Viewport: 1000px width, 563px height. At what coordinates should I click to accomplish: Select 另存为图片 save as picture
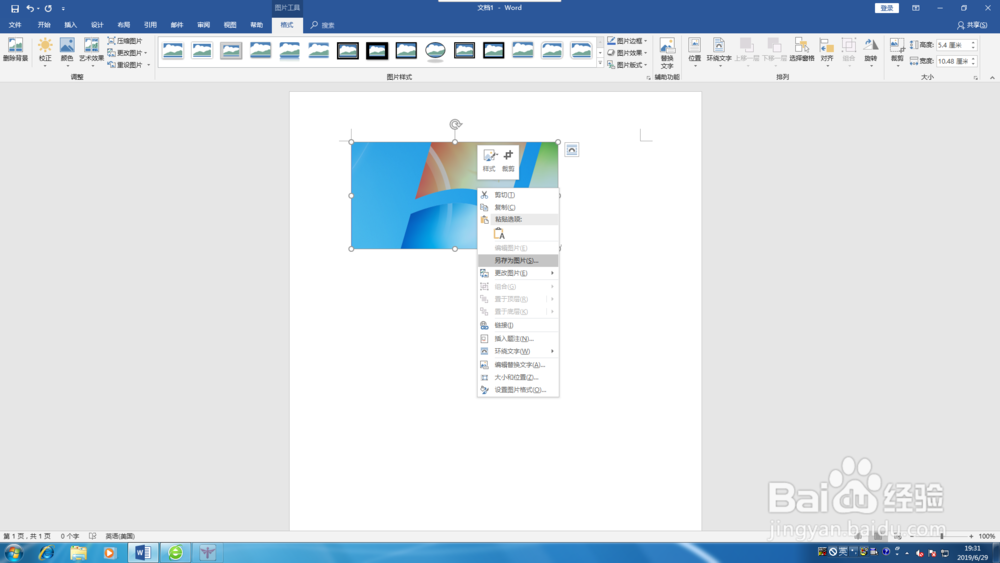point(518,260)
